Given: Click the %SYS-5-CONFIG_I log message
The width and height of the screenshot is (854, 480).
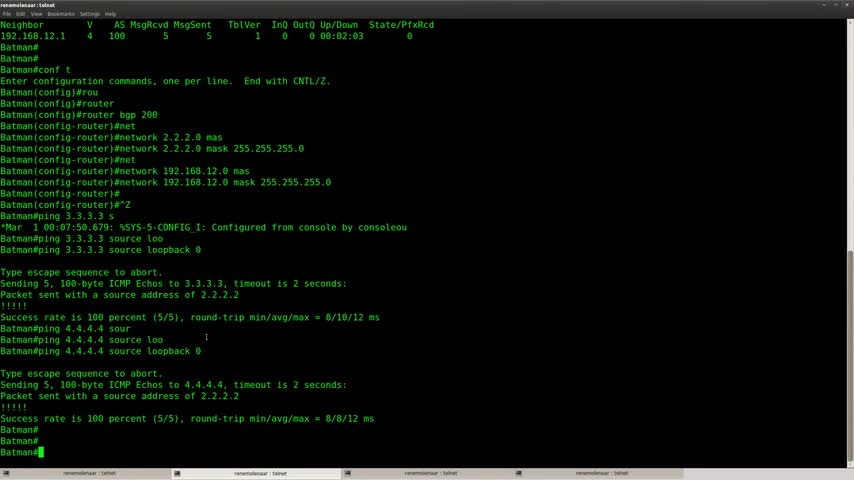Looking at the screenshot, I should click(x=204, y=228).
